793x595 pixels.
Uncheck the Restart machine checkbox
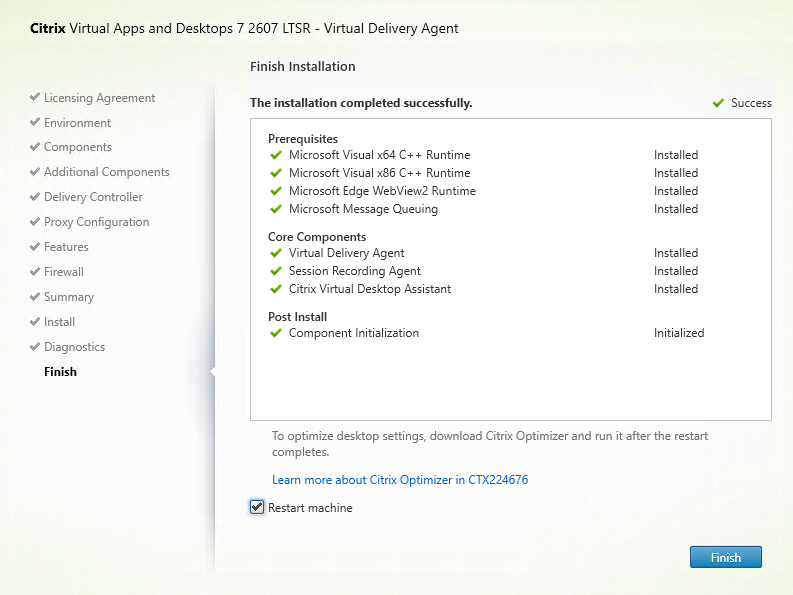tap(257, 507)
